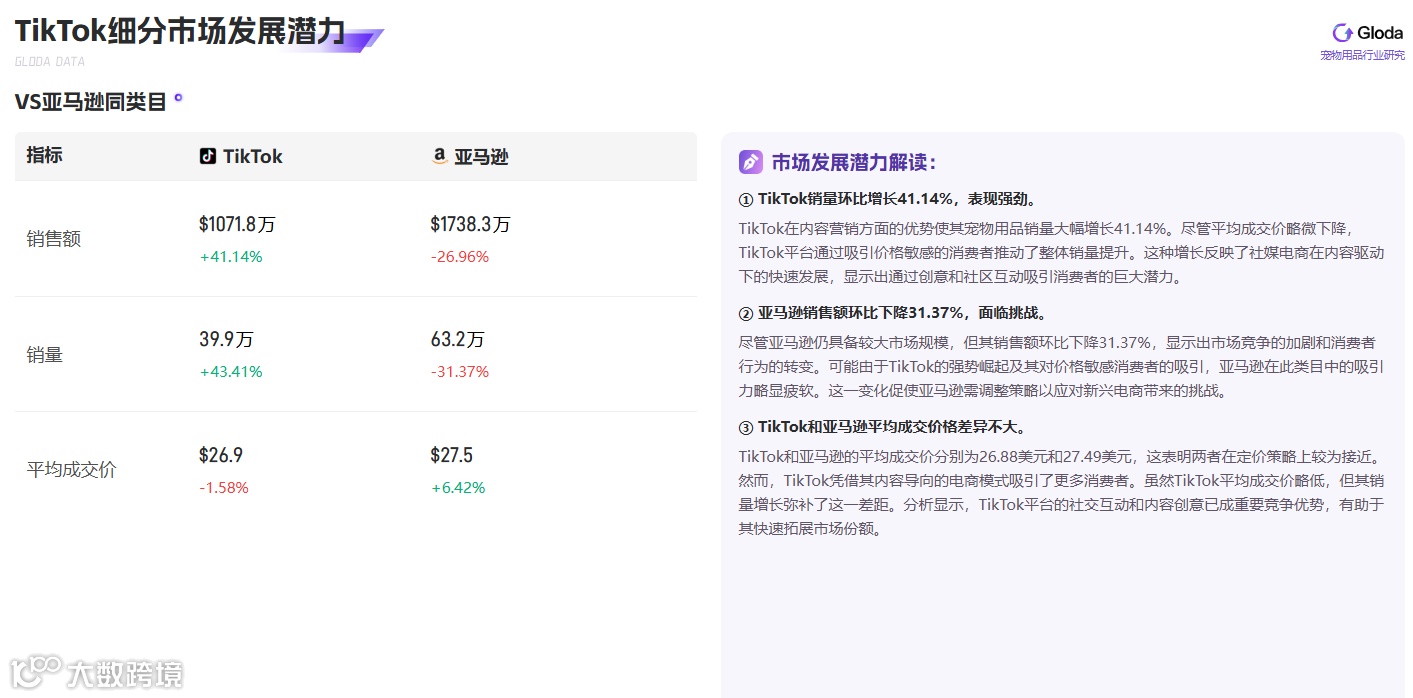Image resolution: width=1413 pixels, height=698 pixels.
Task: Click the VS亚马逊同类目 heading
Action: pyautogui.click(x=91, y=101)
